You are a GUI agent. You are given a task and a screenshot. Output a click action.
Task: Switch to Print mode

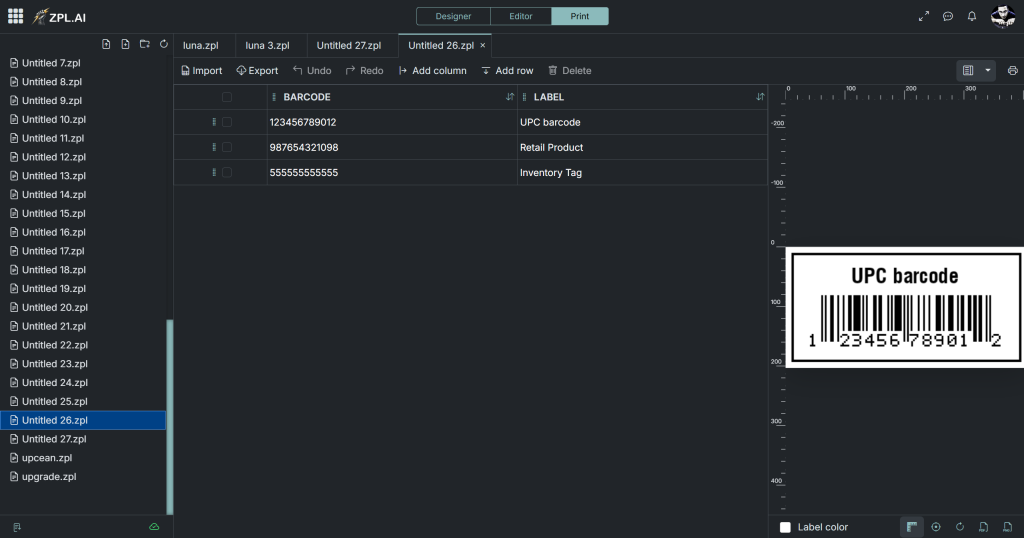(x=579, y=16)
